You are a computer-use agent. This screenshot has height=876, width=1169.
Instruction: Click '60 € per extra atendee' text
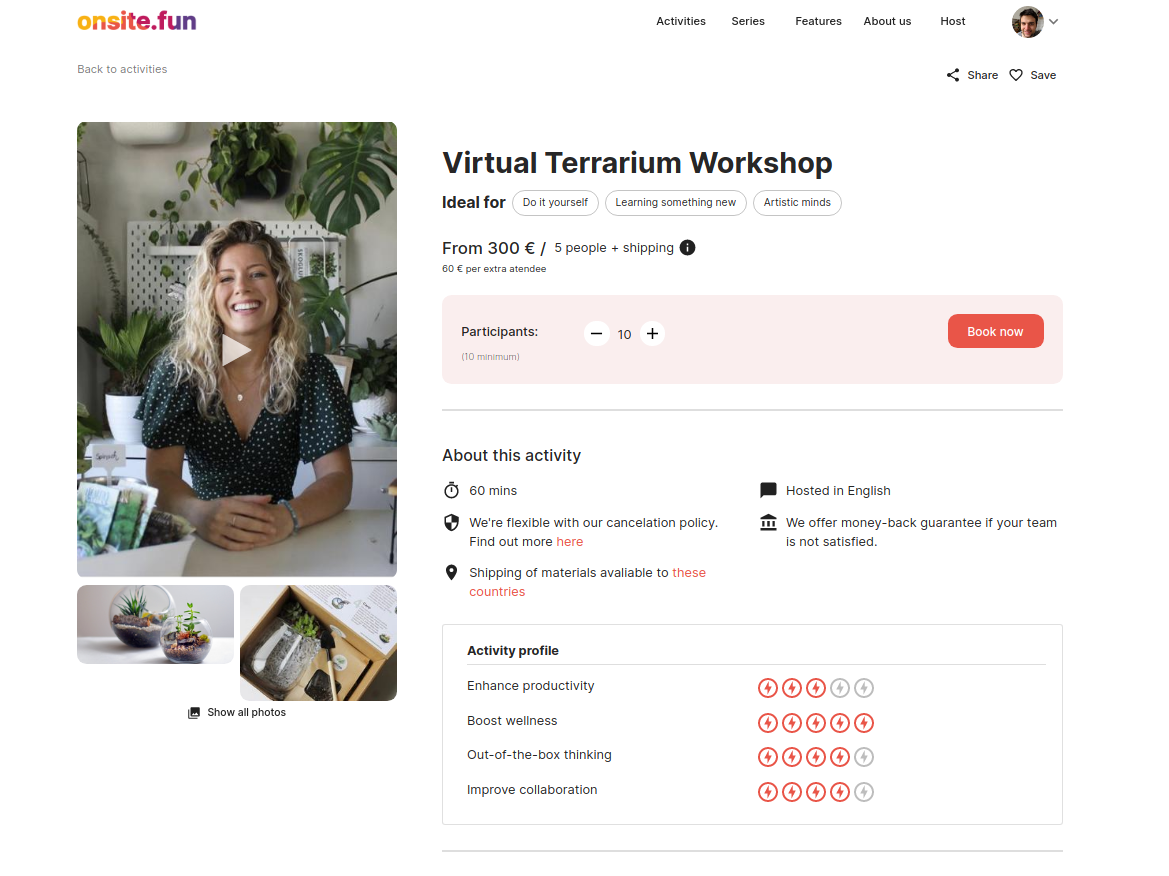point(494,269)
